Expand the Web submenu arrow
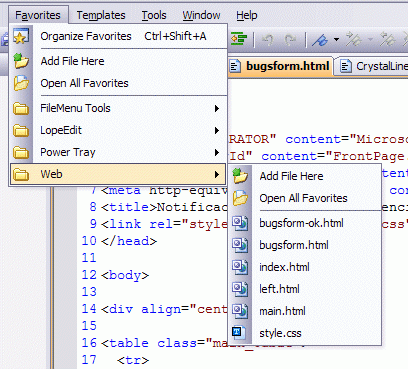This screenshot has width=408, height=369. tap(217, 174)
